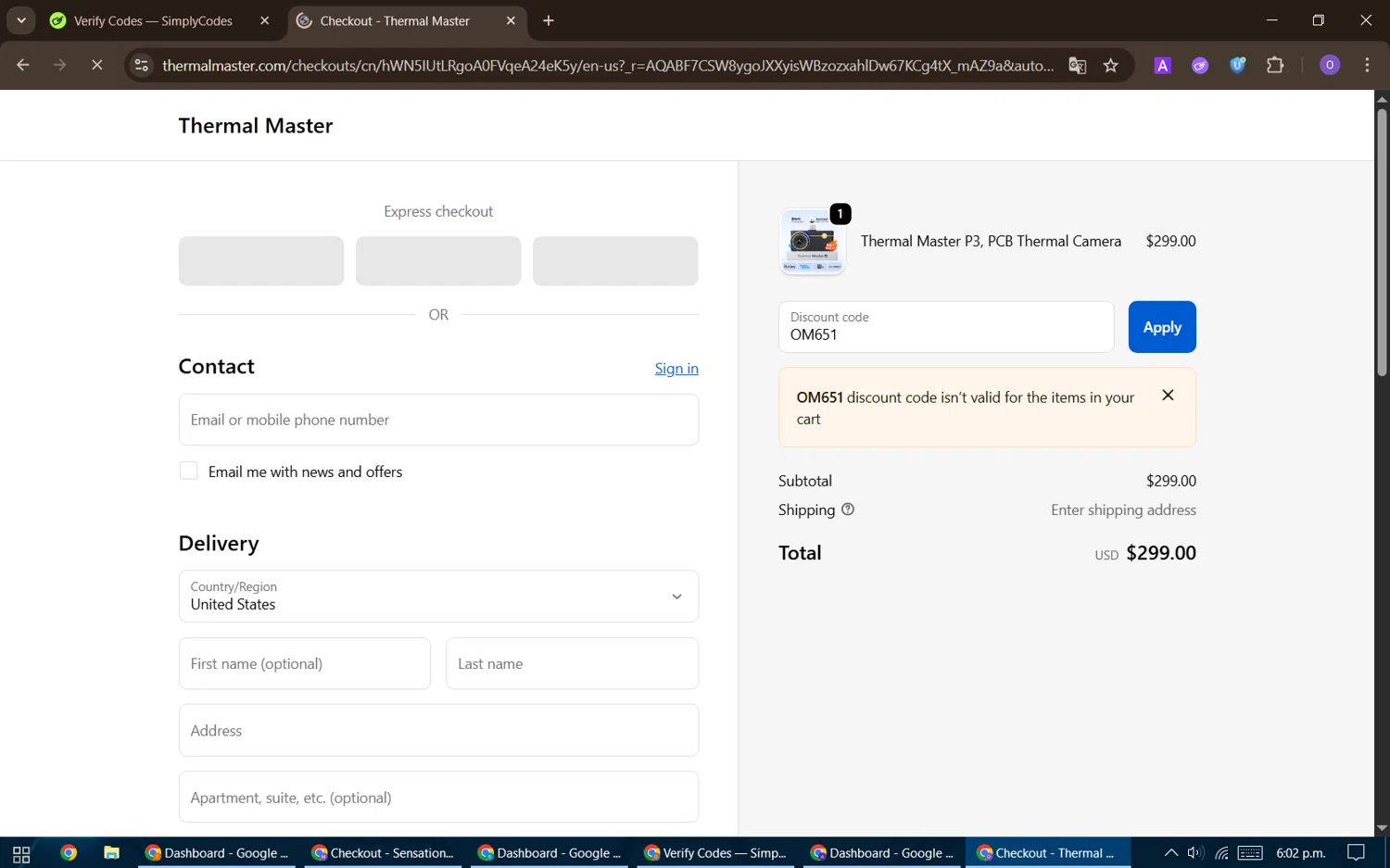Open the Extensions puzzle menu

[x=1275, y=65]
